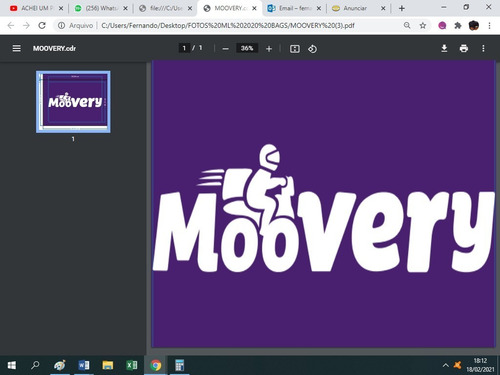This screenshot has width=500, height=375.
Task: Zoom out with the minus button
Action: (226, 49)
